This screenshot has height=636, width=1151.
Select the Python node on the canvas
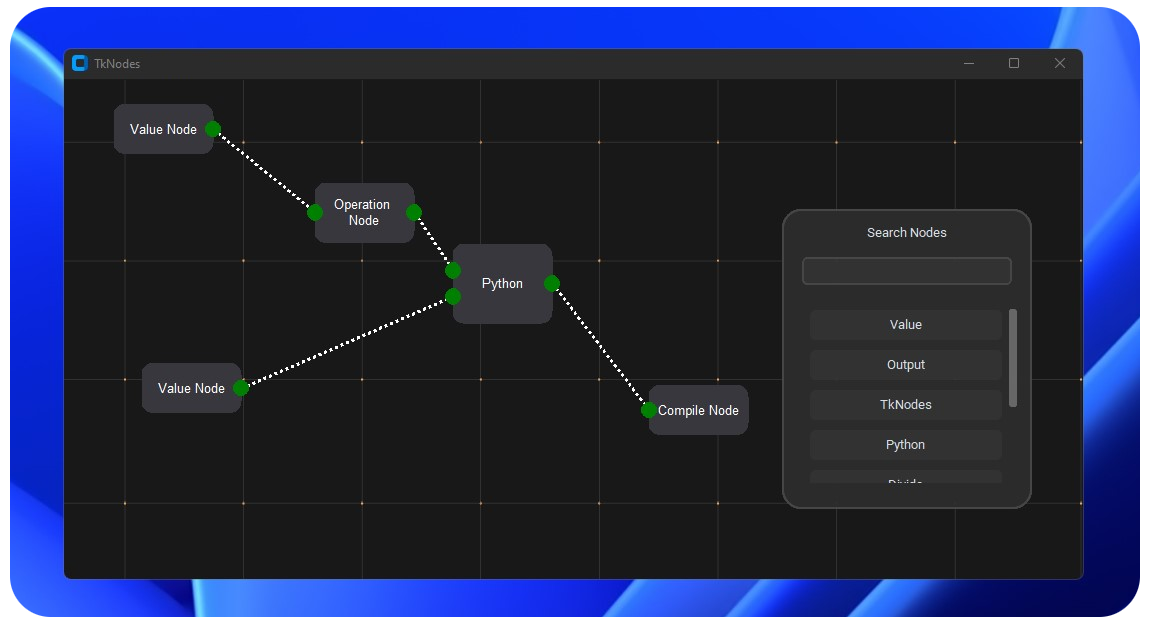pyautogui.click(x=502, y=283)
